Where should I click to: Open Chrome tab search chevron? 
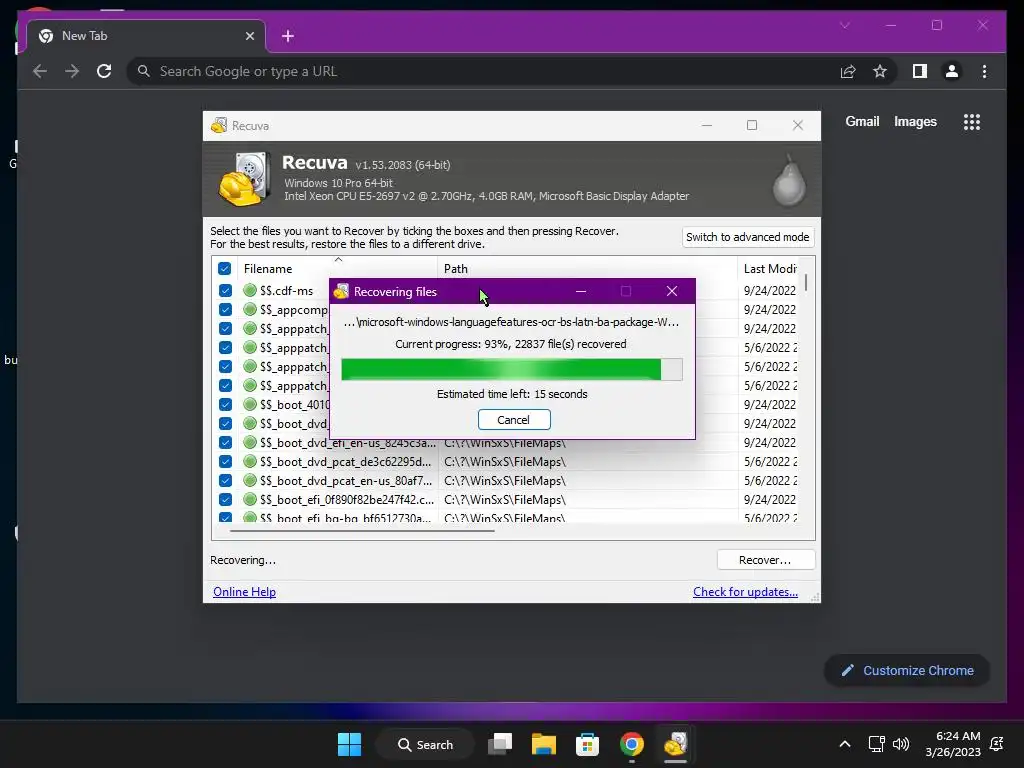844,25
